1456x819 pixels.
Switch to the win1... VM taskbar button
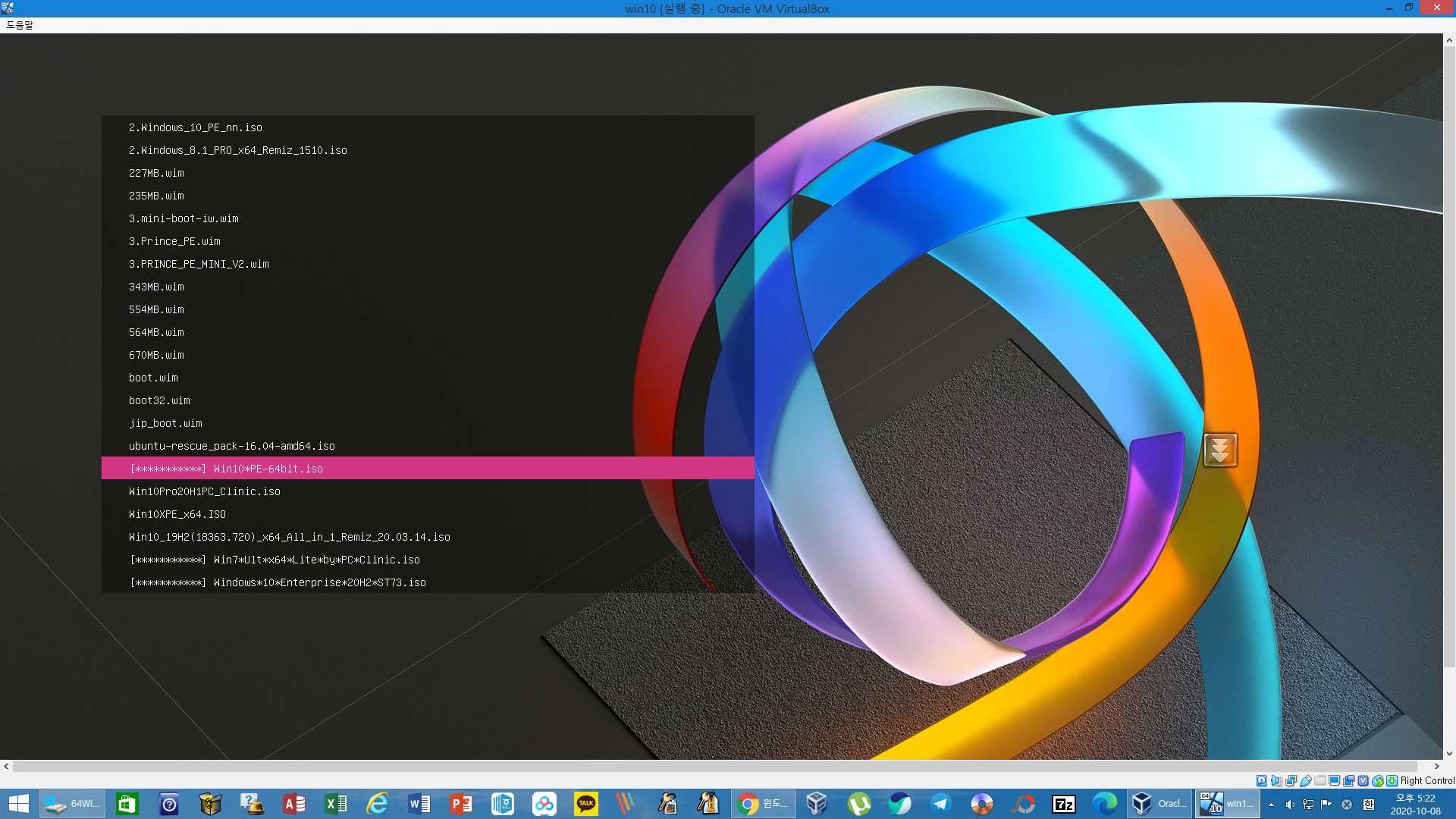tap(1228, 804)
